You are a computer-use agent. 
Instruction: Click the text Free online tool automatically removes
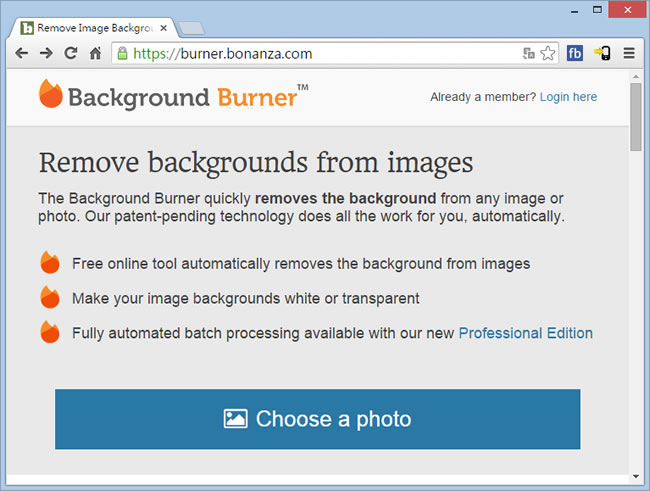202,264
